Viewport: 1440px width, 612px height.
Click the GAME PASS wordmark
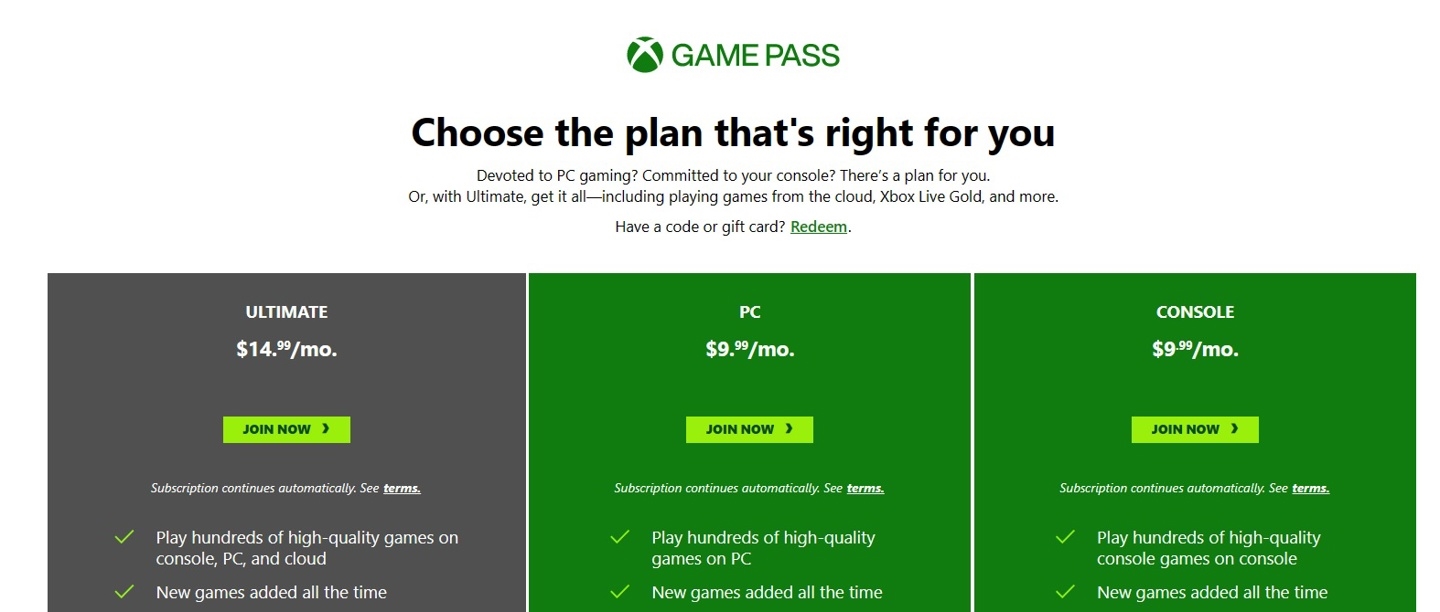click(x=755, y=55)
